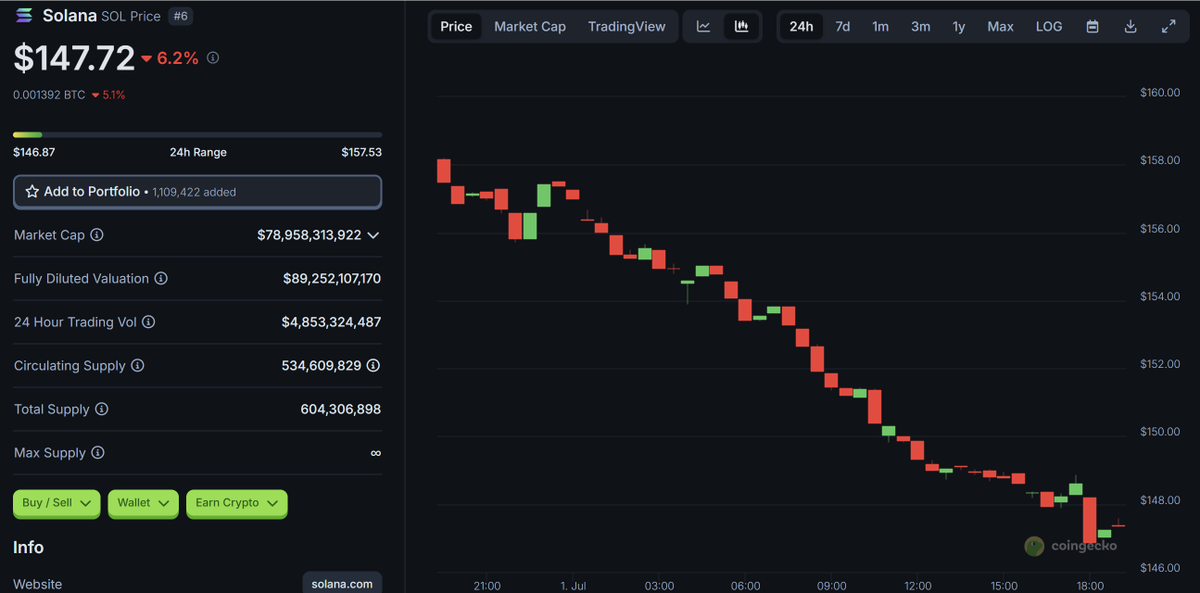Click Total Supply info icon
Screen dimensions: 1200x593
[102, 410]
